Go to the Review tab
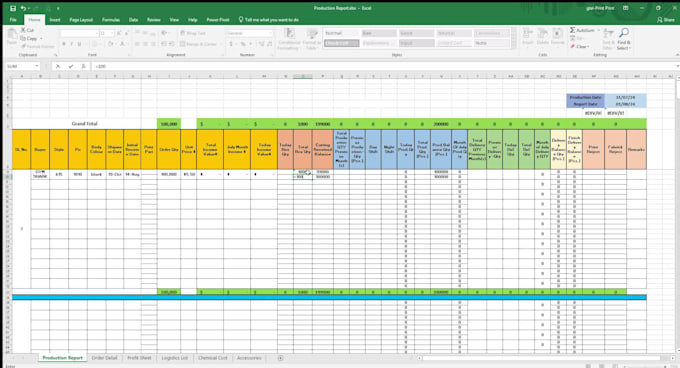Image resolution: width=680 pixels, height=368 pixels. point(154,20)
